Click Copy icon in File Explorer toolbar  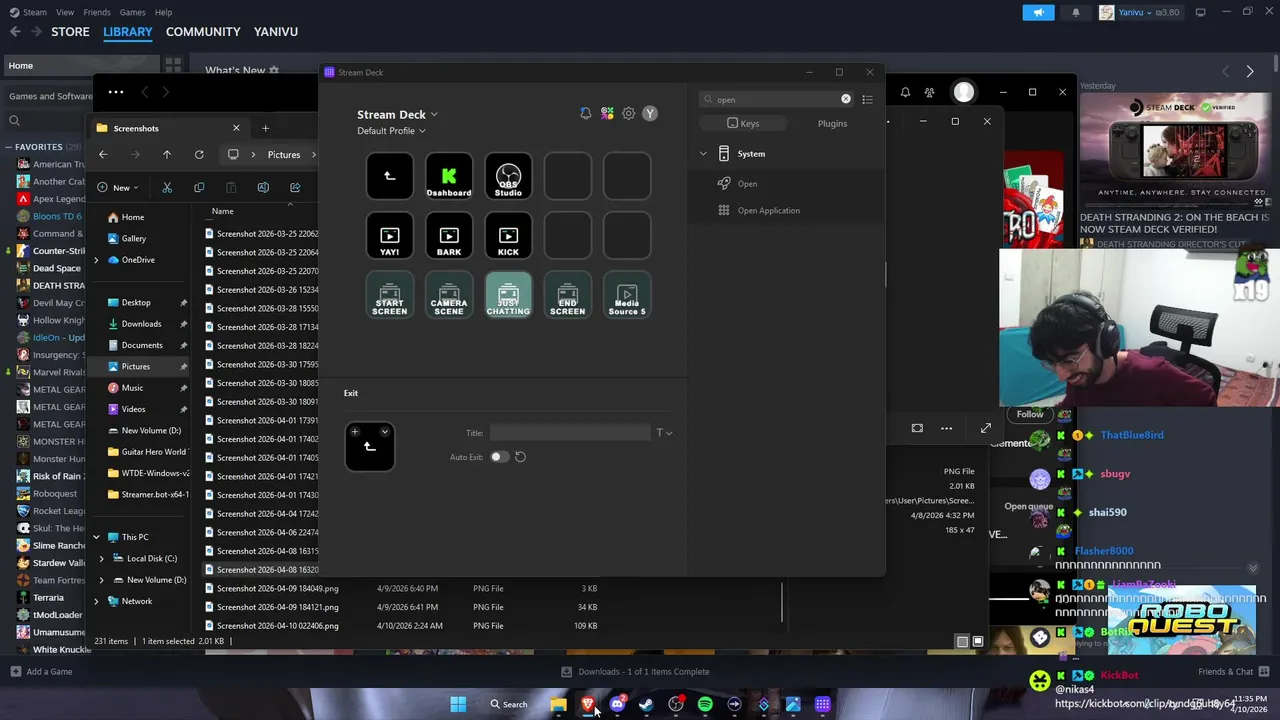coord(199,187)
